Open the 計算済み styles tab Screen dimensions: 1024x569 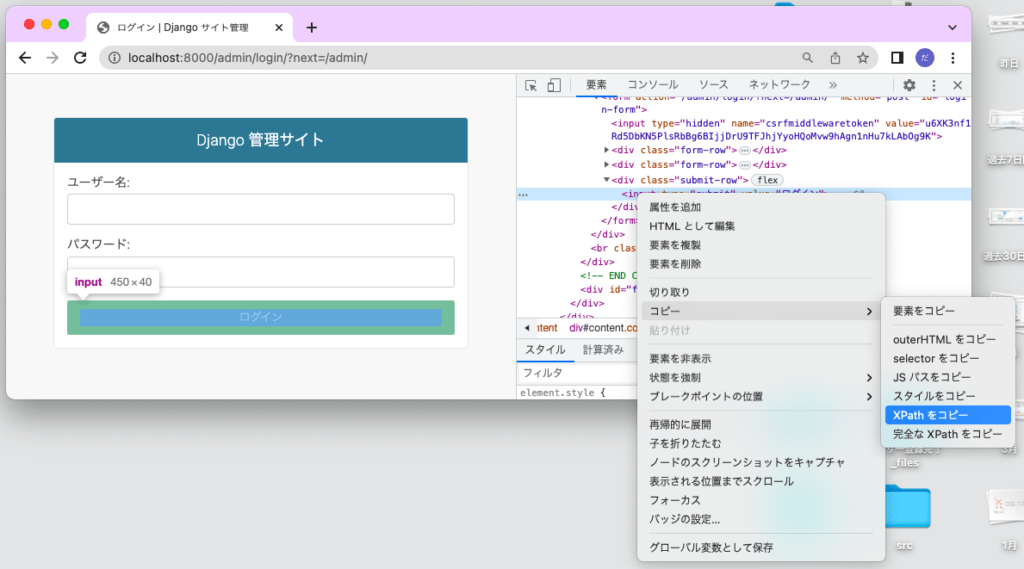pos(603,350)
